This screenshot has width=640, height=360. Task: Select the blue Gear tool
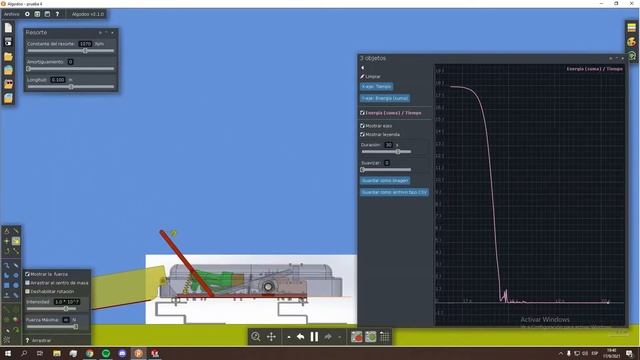point(16,276)
